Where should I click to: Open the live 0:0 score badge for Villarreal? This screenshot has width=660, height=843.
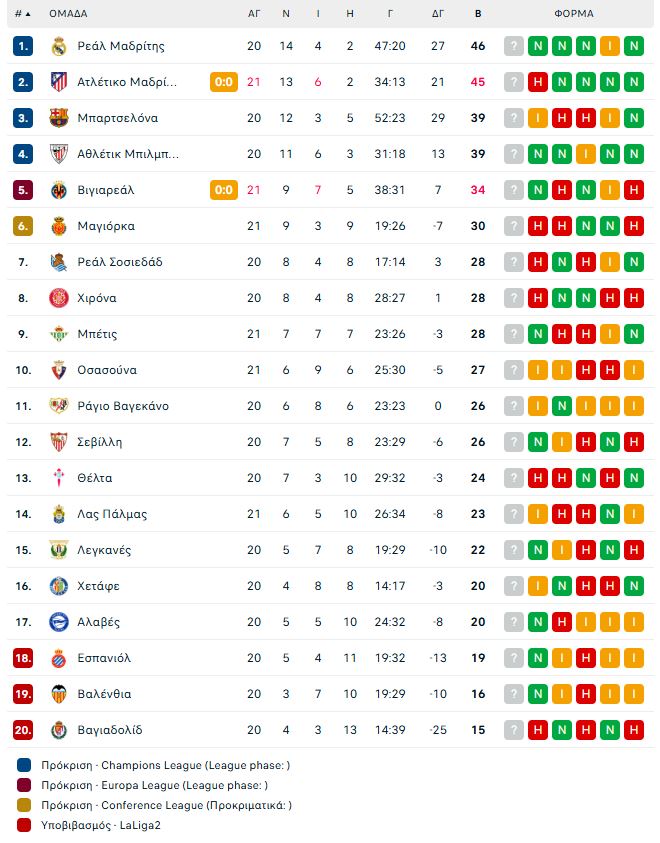tap(224, 190)
